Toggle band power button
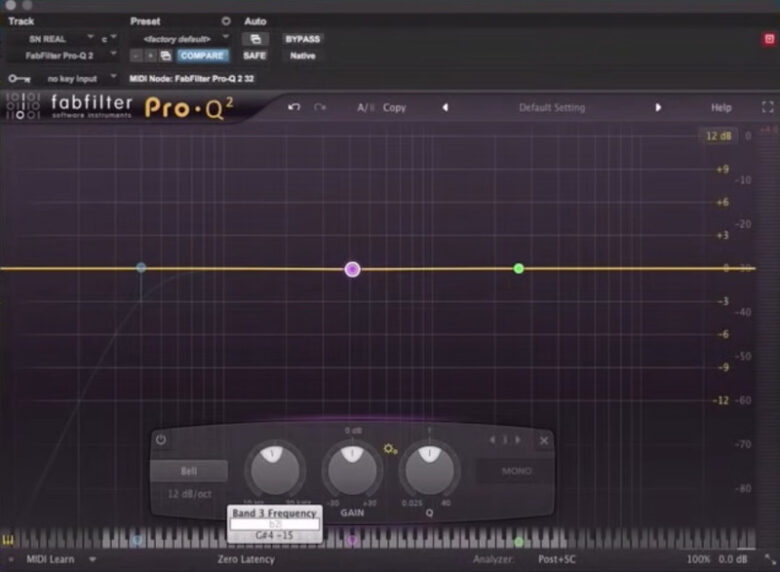 tap(161, 440)
